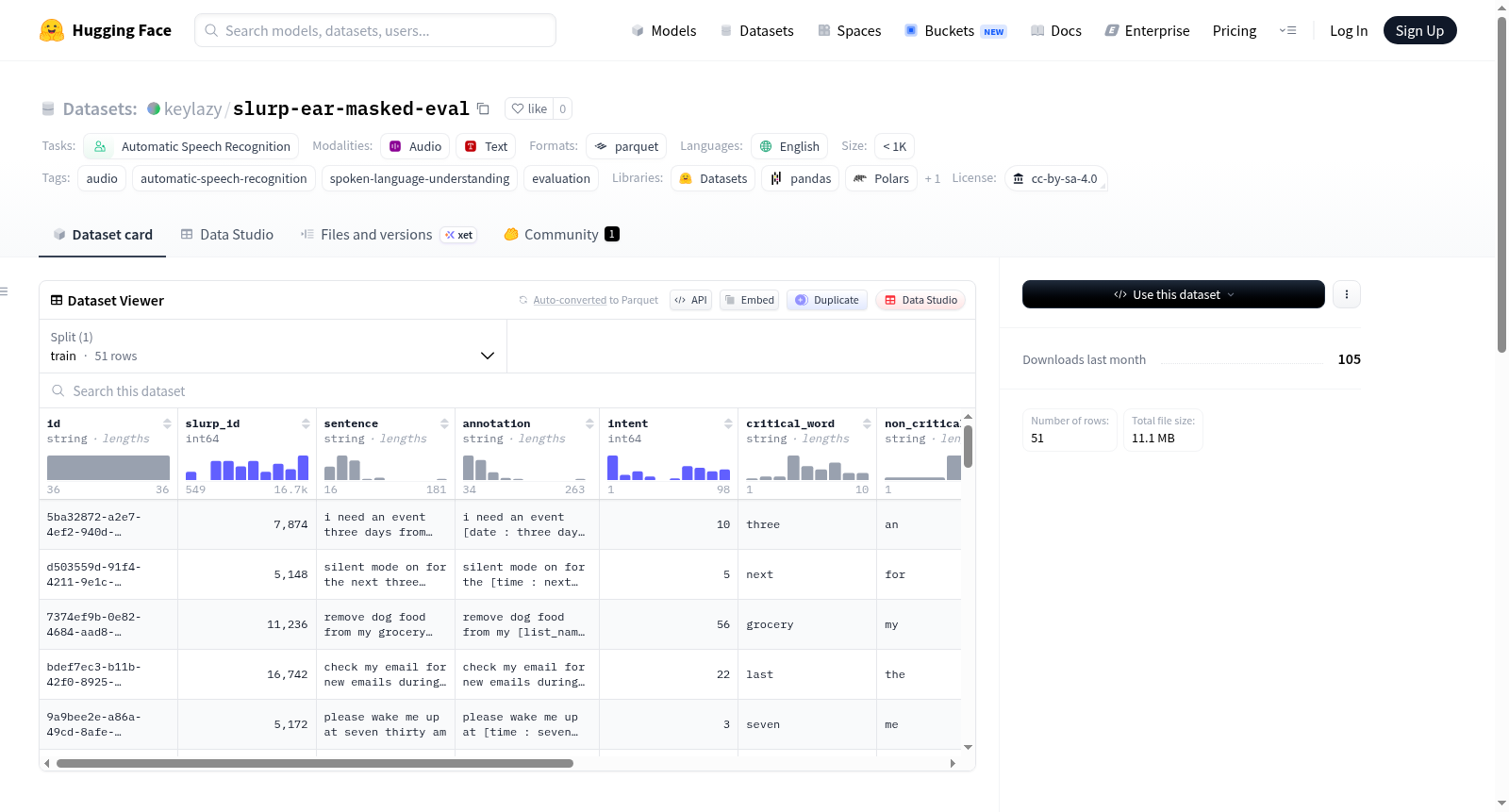Click the Duplicate button
1509x812 pixels.
[827, 300]
